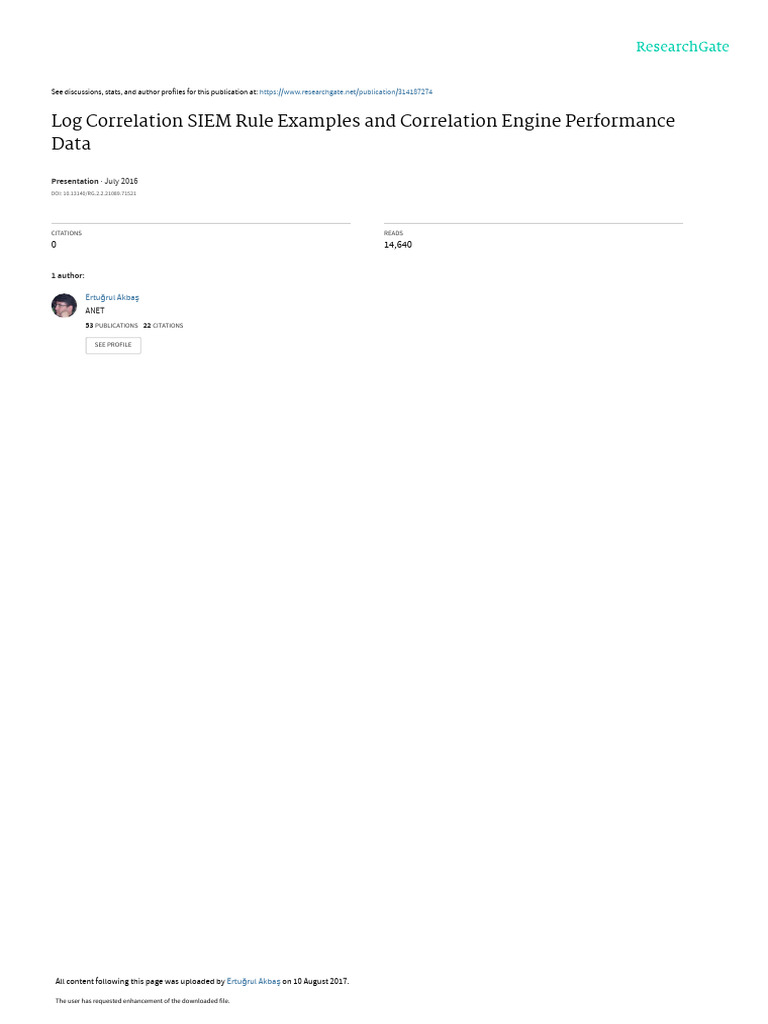The image size is (768, 1024).
Task: Click the SEE PROFILE button
Action: [113, 345]
